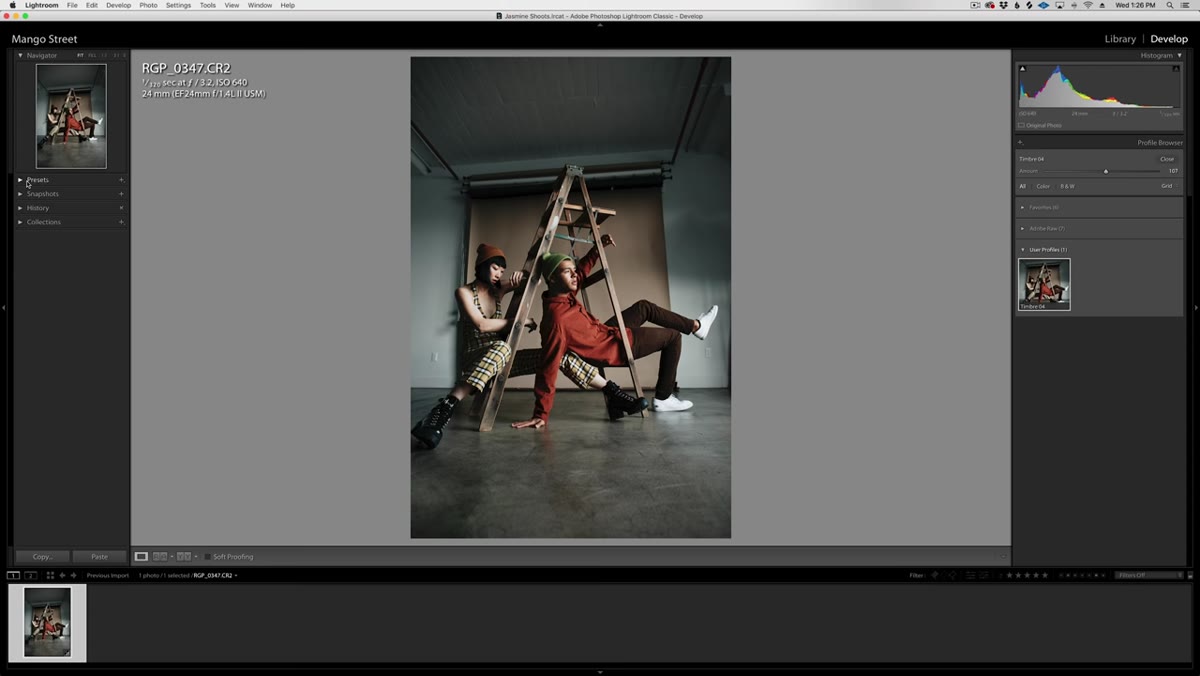Click plus icon beside Profile Browser
The width and height of the screenshot is (1200, 676).
pyautogui.click(x=1021, y=143)
